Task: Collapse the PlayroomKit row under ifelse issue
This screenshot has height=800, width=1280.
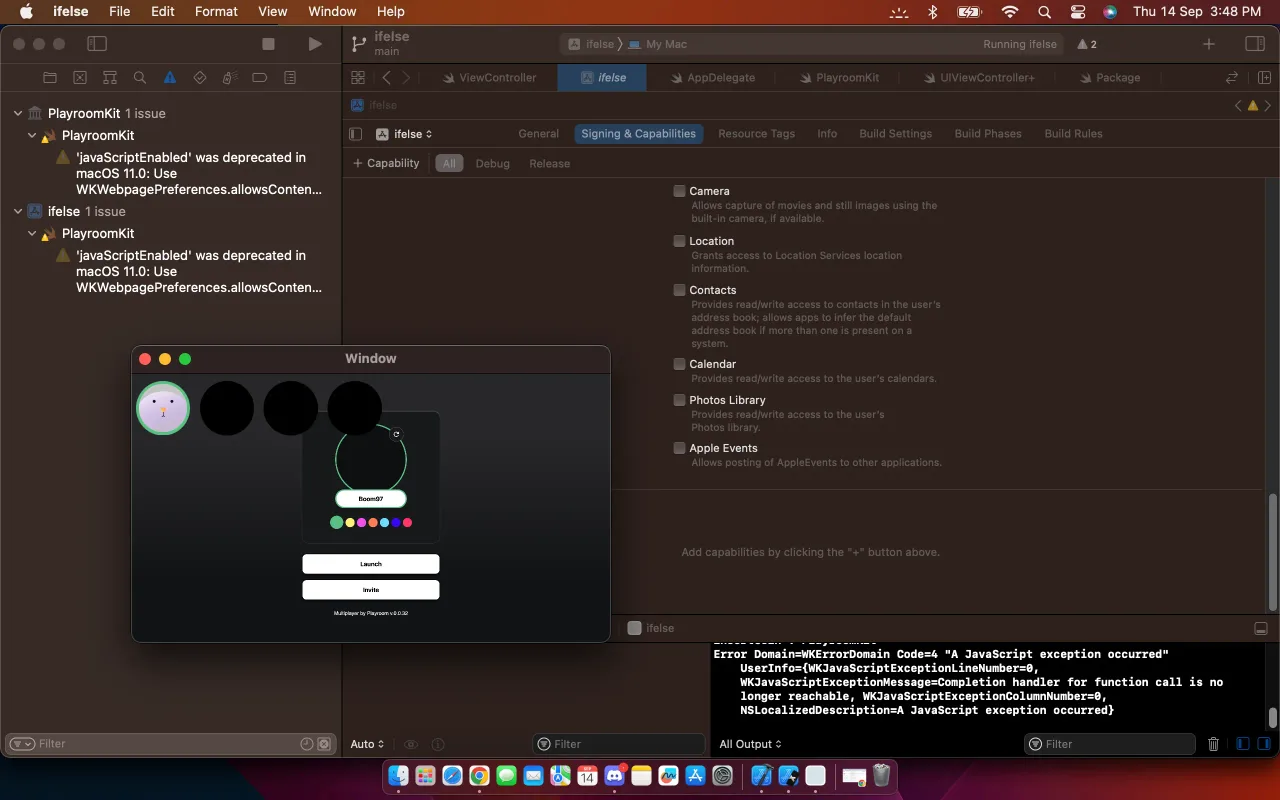Action: (32, 233)
